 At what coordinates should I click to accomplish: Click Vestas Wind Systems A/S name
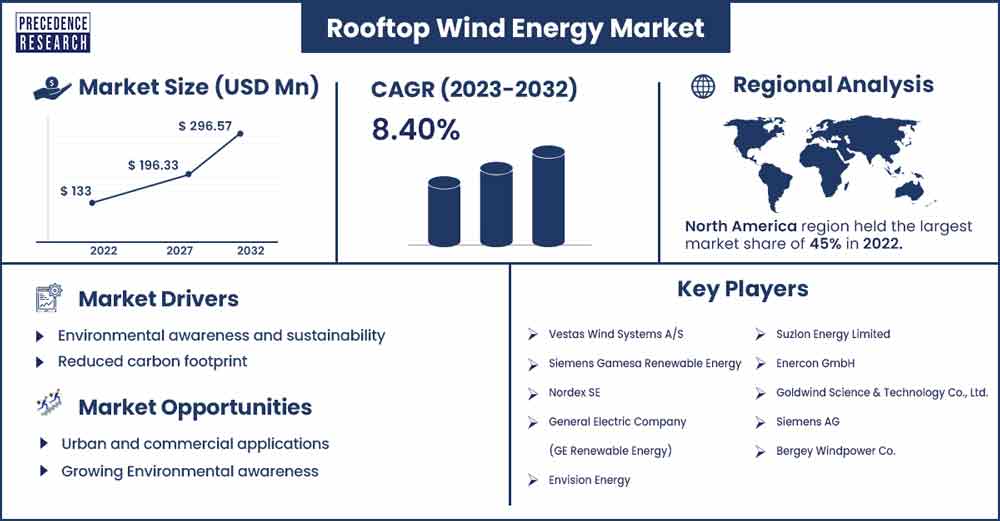point(616,334)
